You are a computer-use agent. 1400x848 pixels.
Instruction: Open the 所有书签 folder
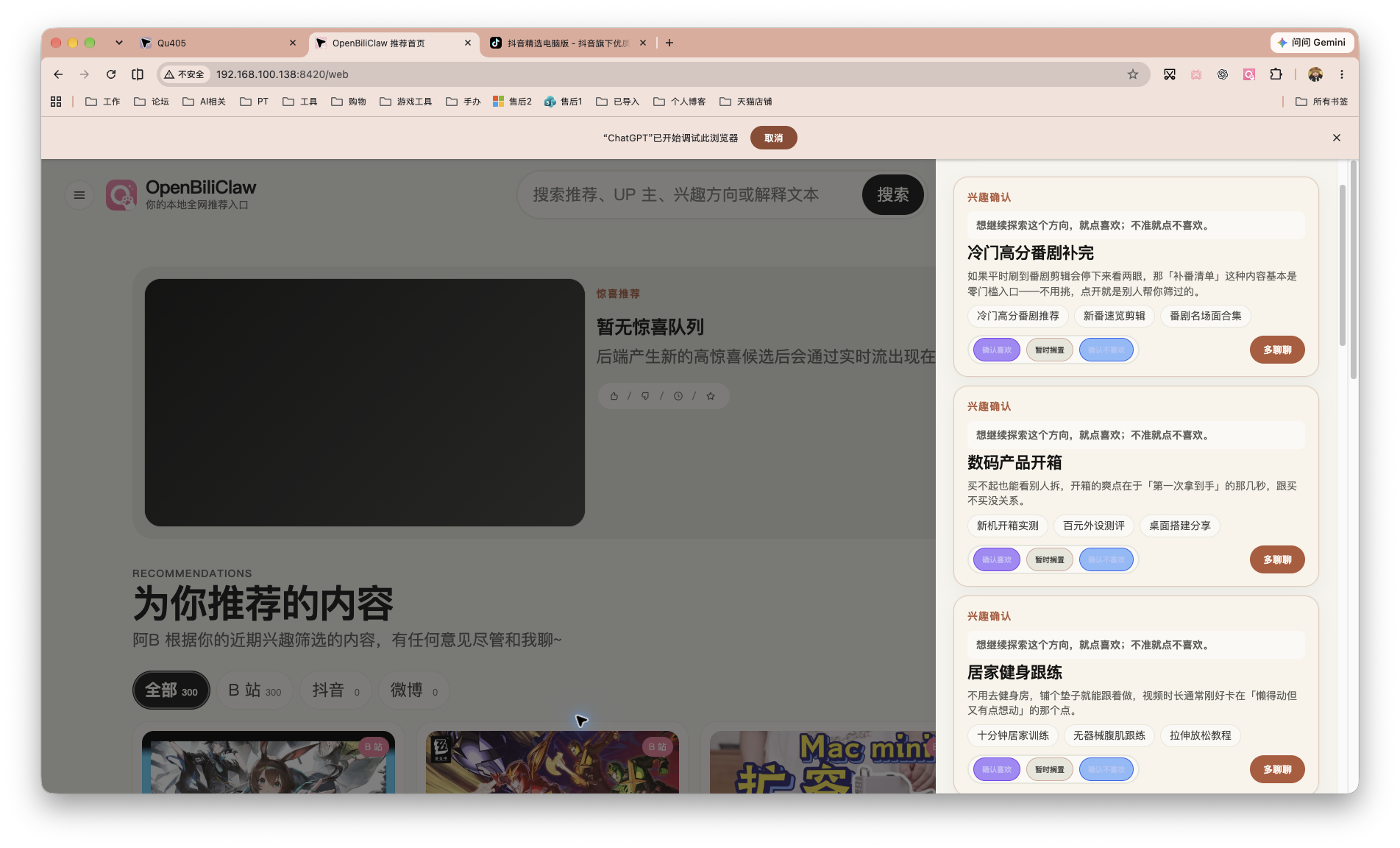point(1322,102)
